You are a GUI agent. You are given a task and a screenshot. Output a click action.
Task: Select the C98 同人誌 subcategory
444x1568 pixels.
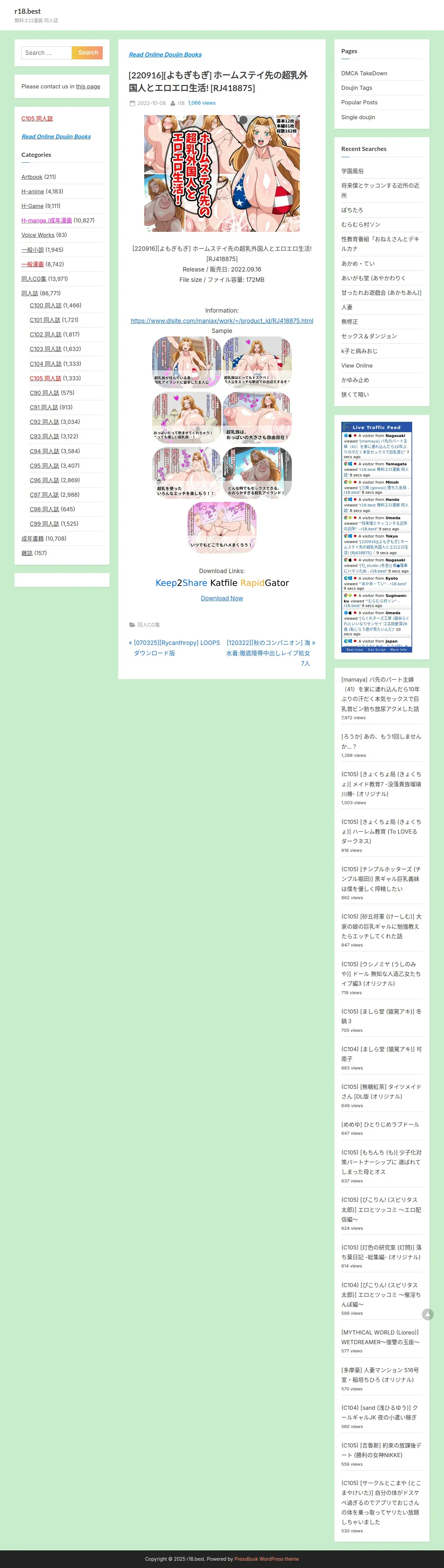(45, 509)
